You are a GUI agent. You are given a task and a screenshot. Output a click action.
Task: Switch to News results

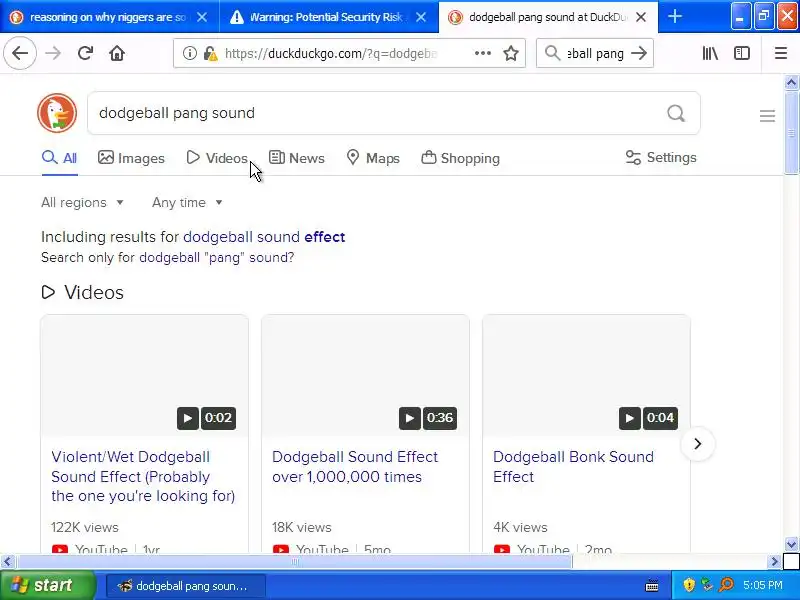296,158
